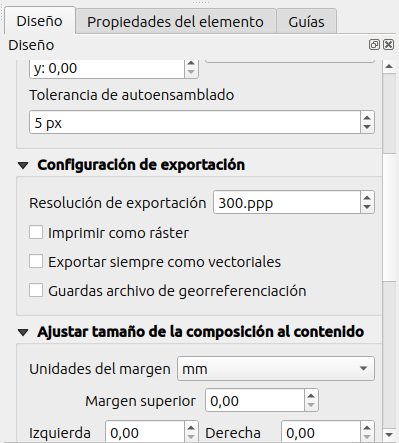Screen dimensions: 399x443
Task: Decrease the autoensamblado tolerance with down arrow
Action: point(367,128)
